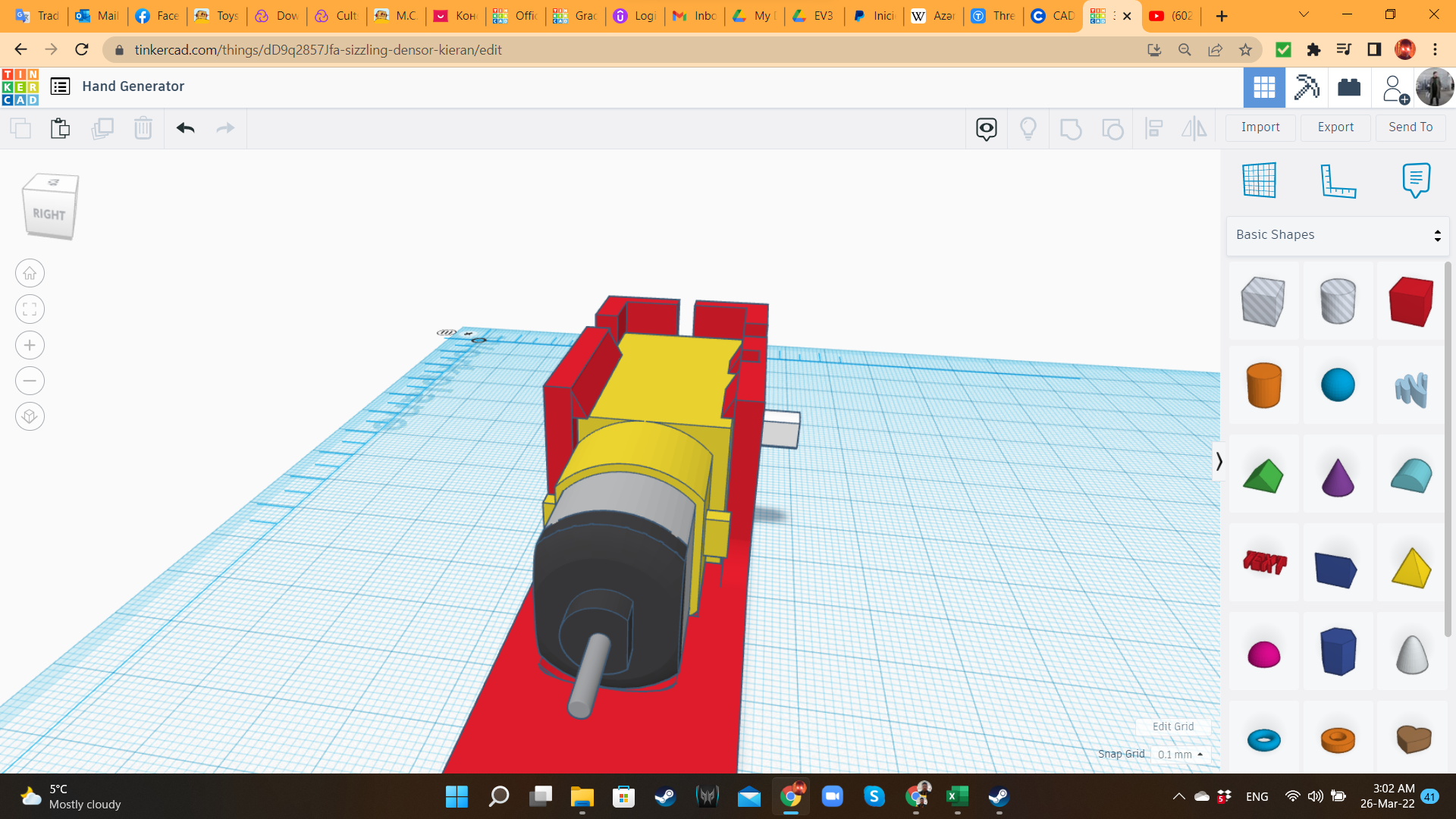Viewport: 1456px width, 819px height.
Task: Open the Workplane tool
Action: [1259, 180]
